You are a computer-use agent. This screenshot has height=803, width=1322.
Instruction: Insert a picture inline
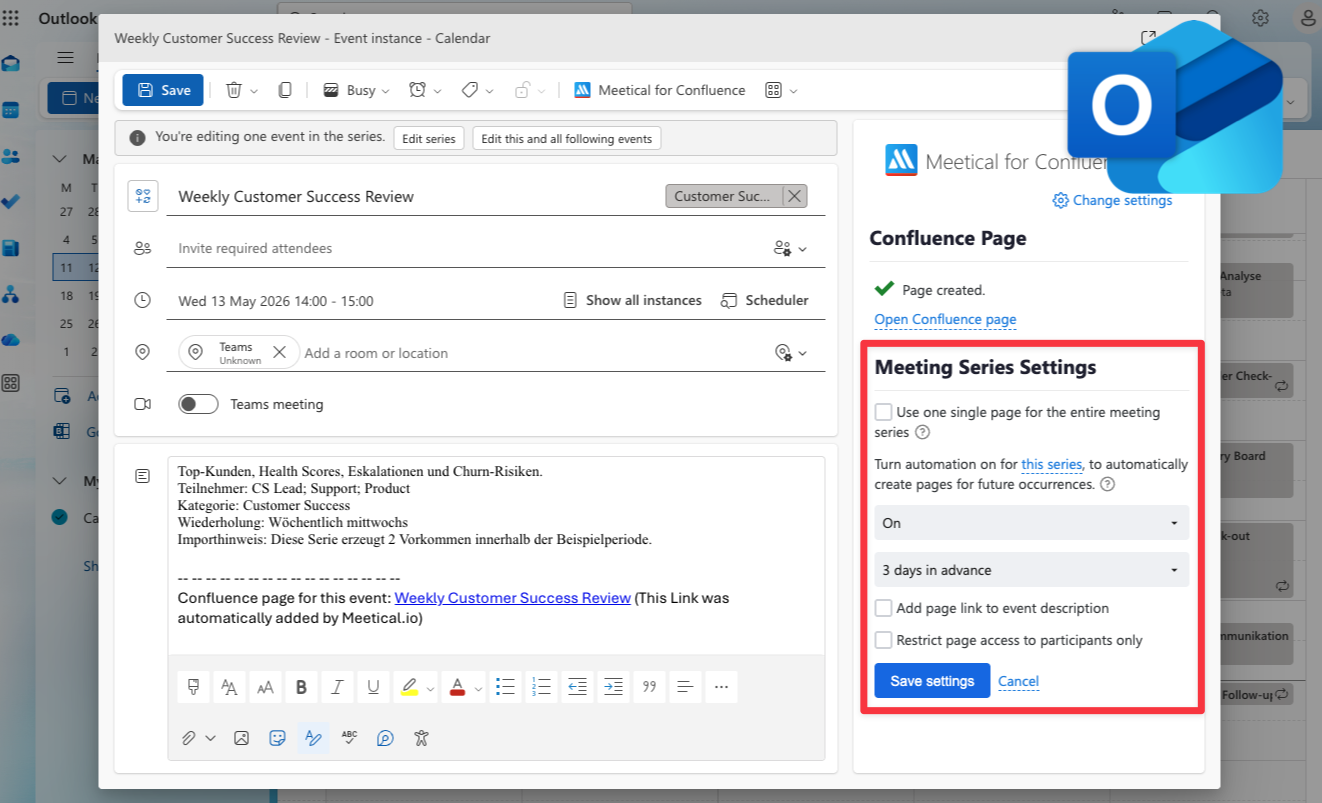(241, 738)
